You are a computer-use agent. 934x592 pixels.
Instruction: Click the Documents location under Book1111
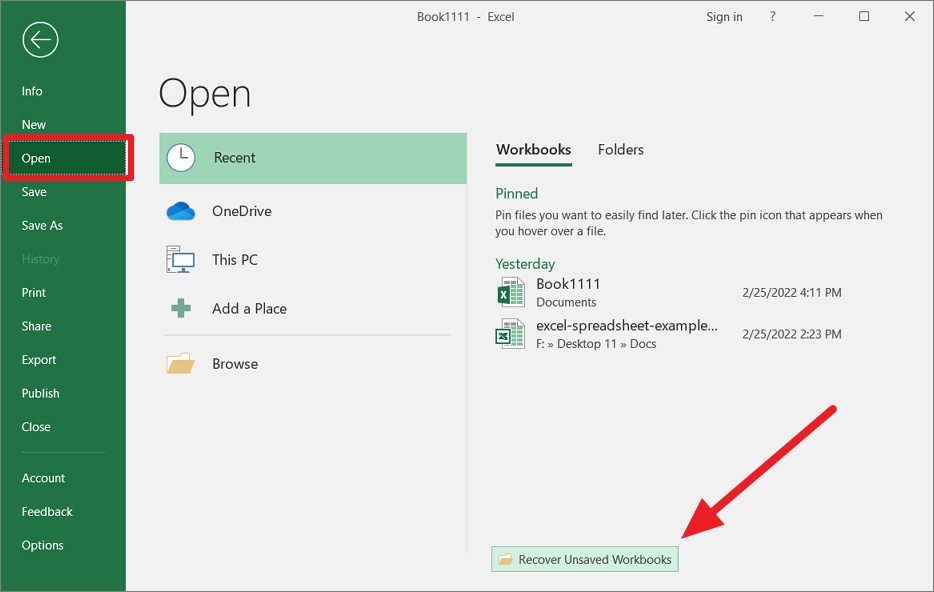click(566, 302)
